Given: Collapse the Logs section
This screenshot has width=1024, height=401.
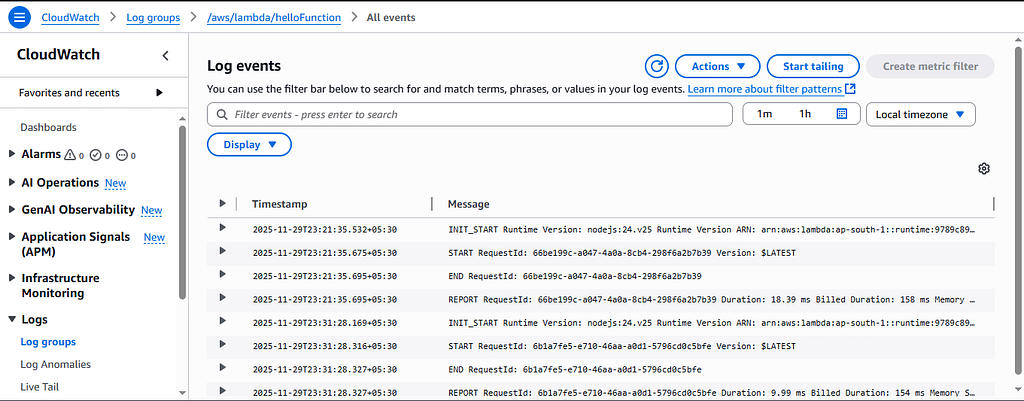Looking at the screenshot, I should pos(12,319).
